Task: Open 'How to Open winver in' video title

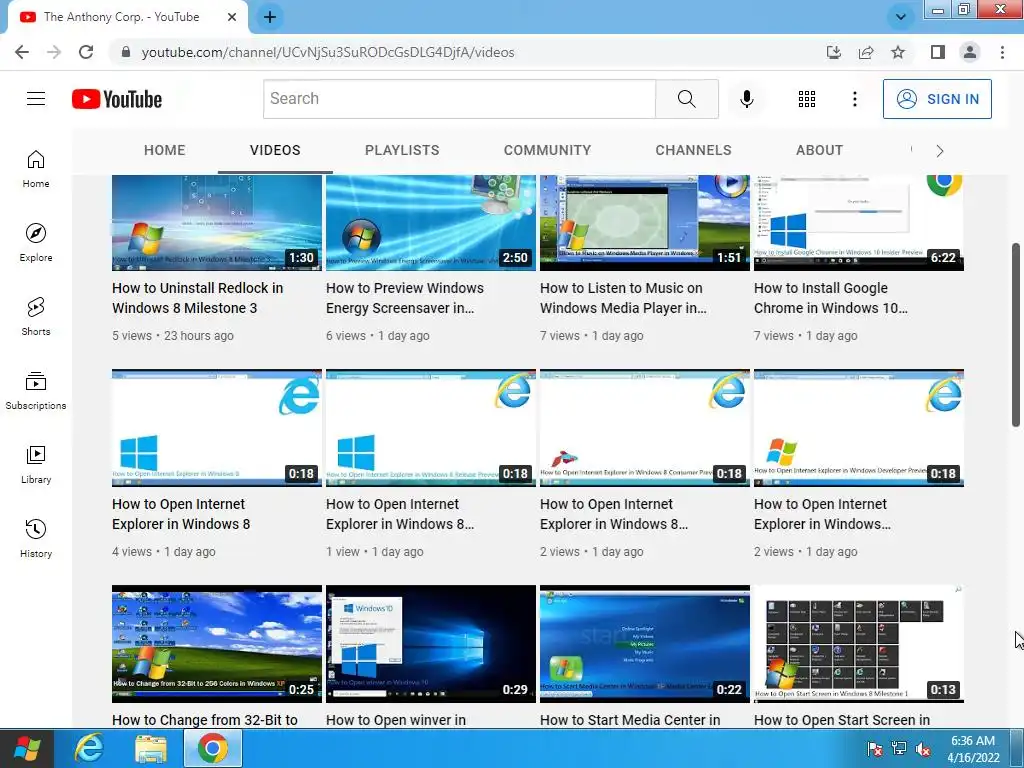Action: 396,720
